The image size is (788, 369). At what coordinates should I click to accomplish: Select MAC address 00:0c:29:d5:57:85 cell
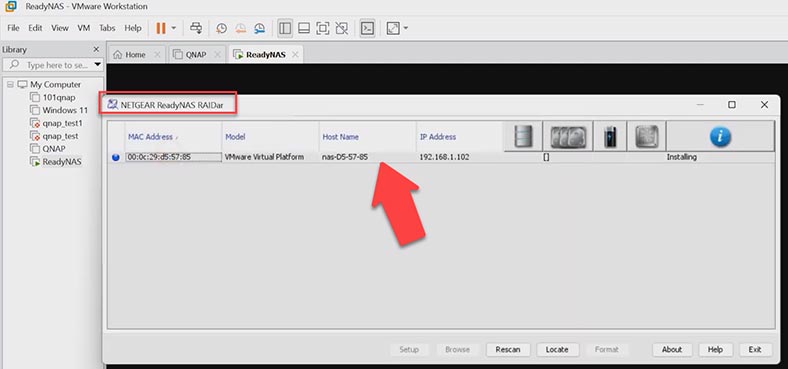tap(173, 157)
